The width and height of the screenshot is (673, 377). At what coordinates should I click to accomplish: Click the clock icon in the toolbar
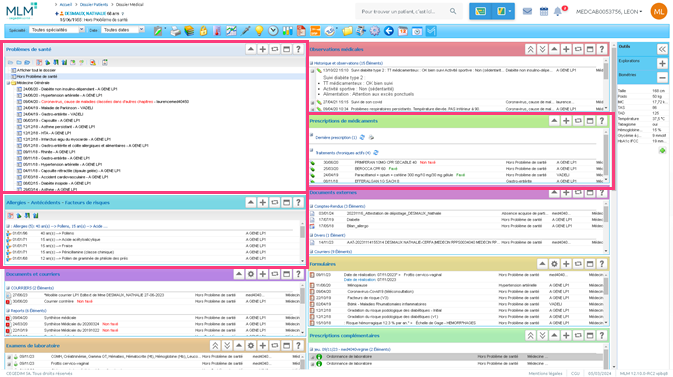273,30
